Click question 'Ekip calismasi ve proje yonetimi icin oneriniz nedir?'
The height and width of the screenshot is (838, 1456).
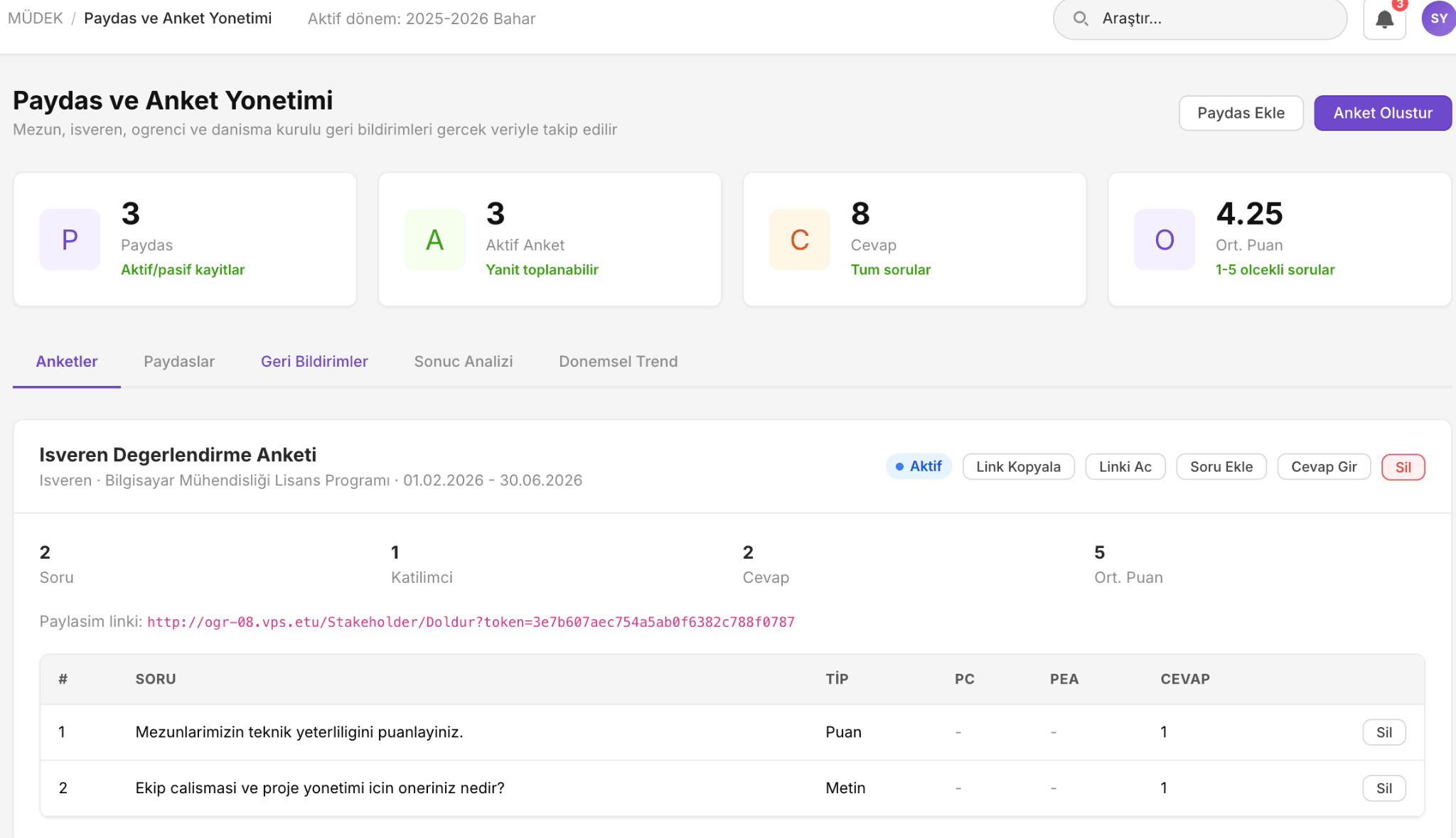click(320, 788)
